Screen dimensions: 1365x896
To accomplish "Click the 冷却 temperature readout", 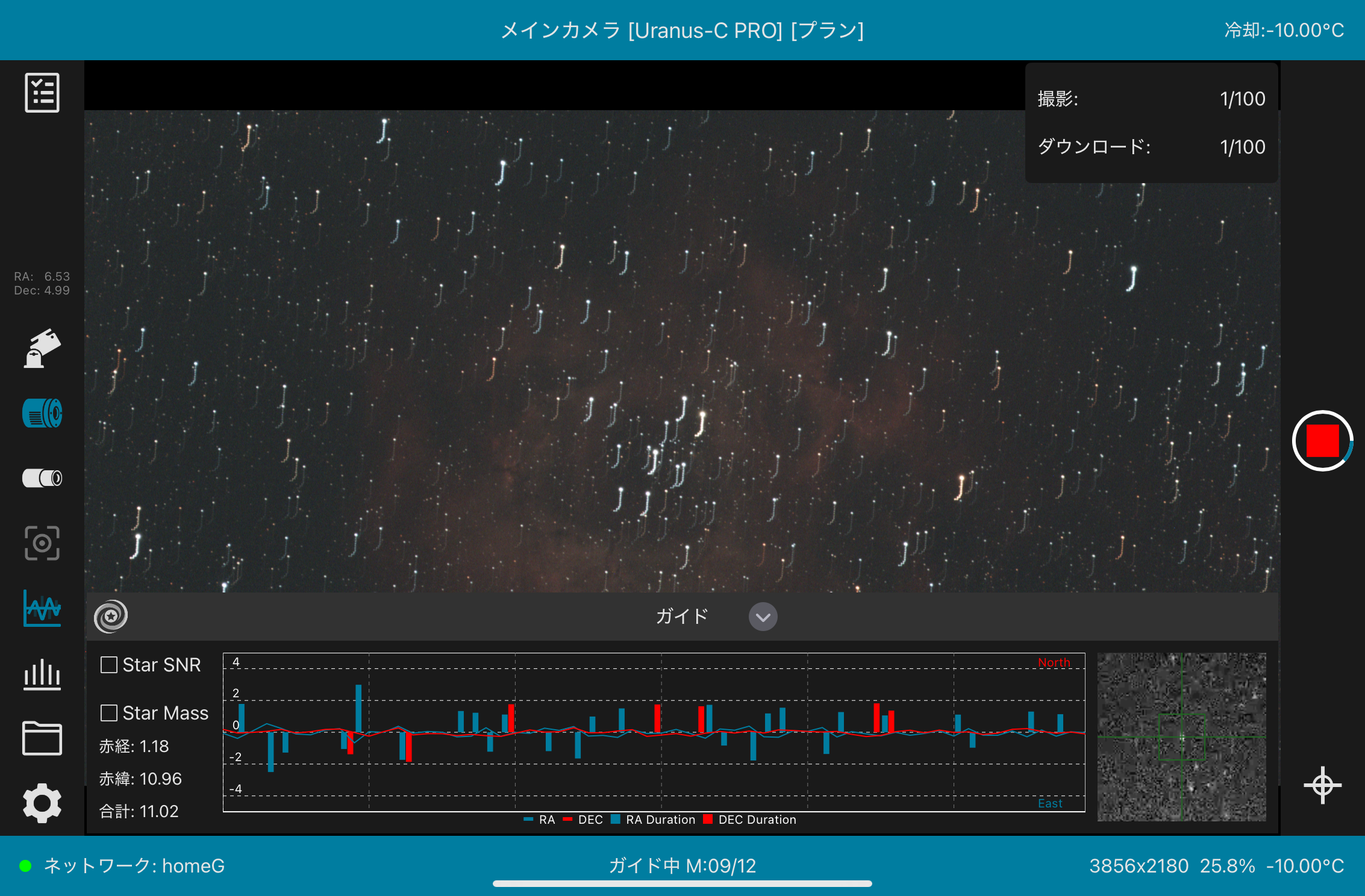I will tap(1284, 30).
